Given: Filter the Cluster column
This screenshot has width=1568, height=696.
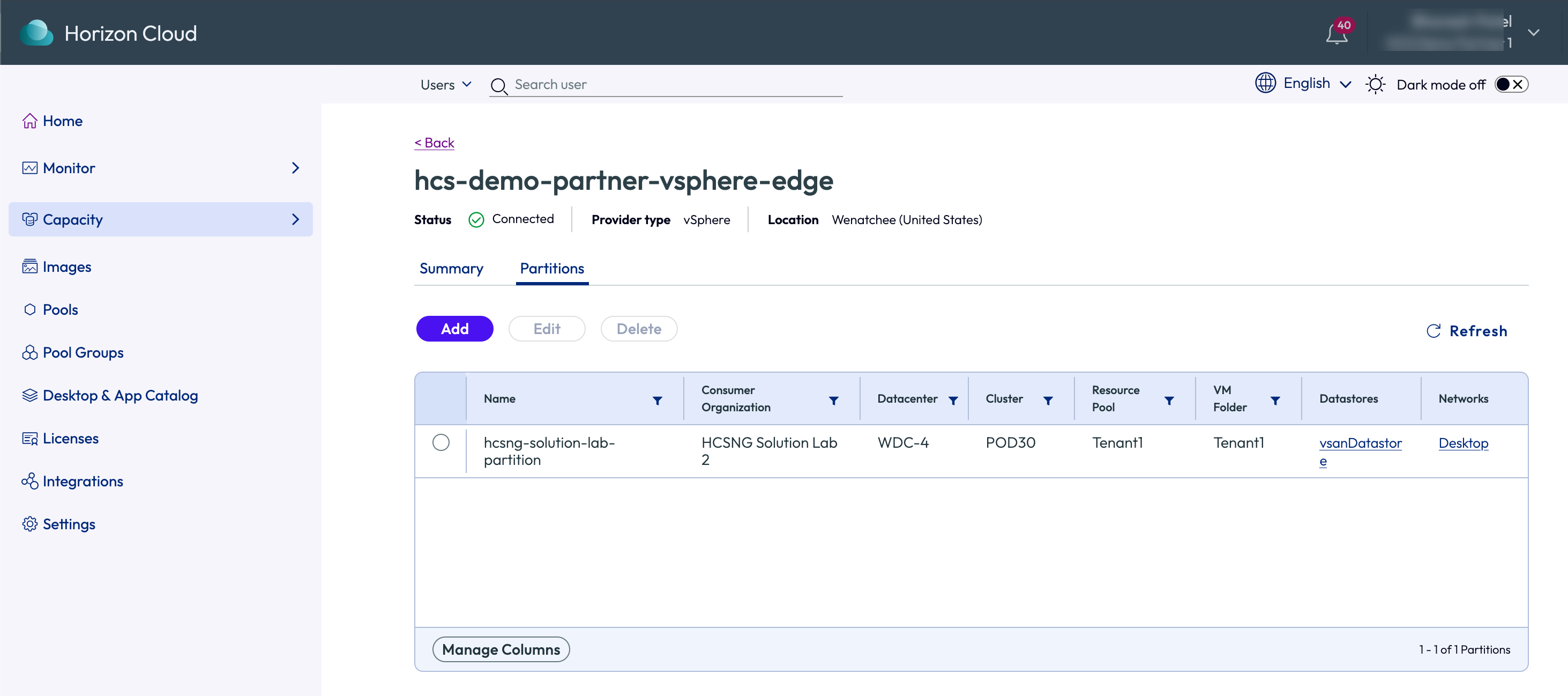Looking at the screenshot, I should pos(1048,401).
